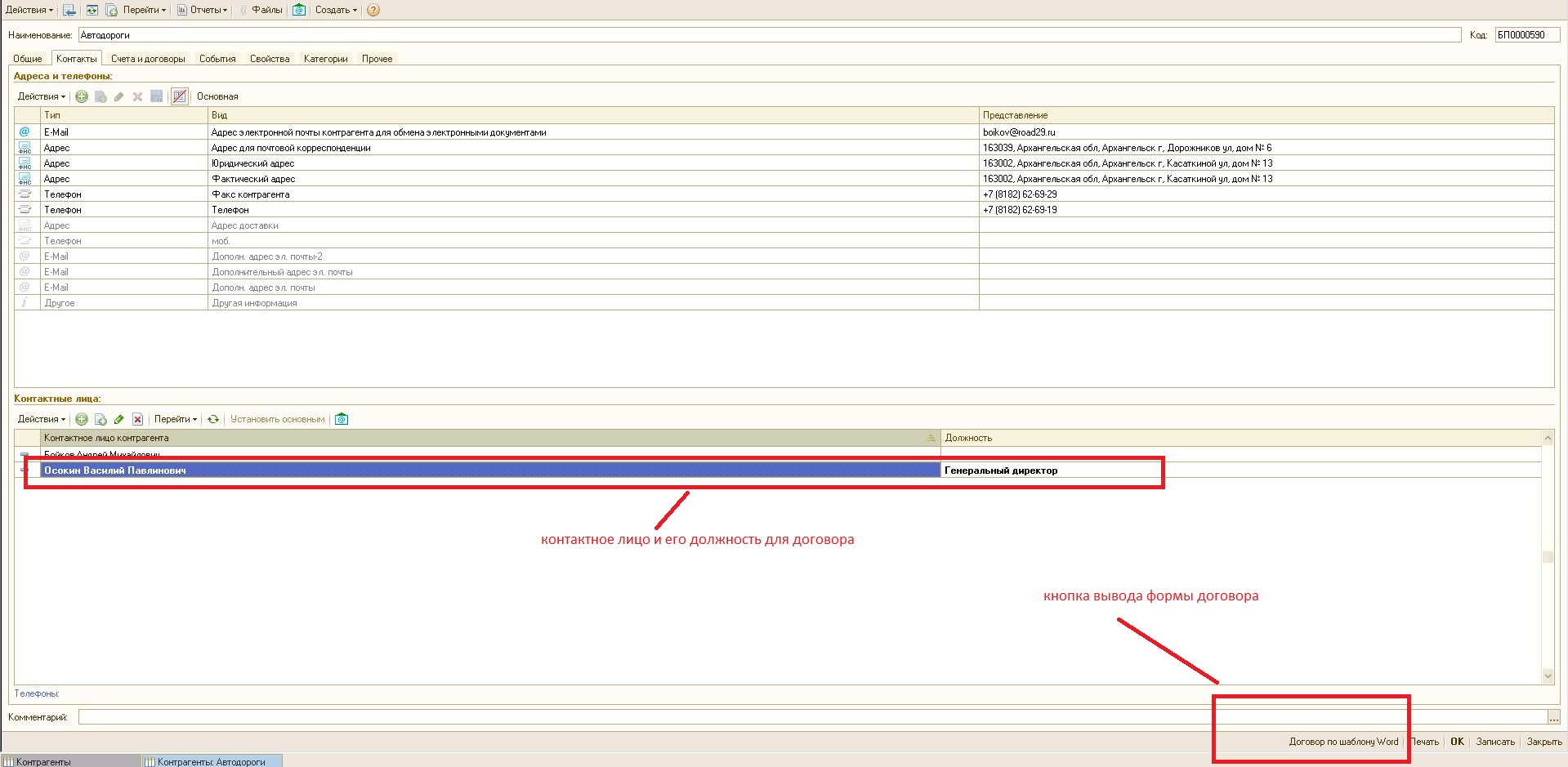The height and width of the screenshot is (767, 1568).
Task: Delete contact person with red X icon
Action: [x=138, y=419]
